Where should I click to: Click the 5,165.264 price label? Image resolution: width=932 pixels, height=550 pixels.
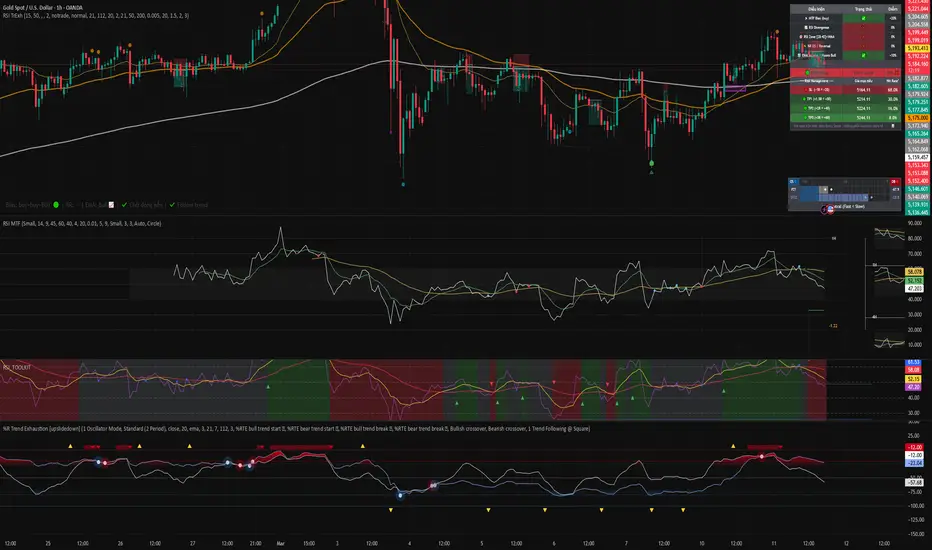click(918, 134)
